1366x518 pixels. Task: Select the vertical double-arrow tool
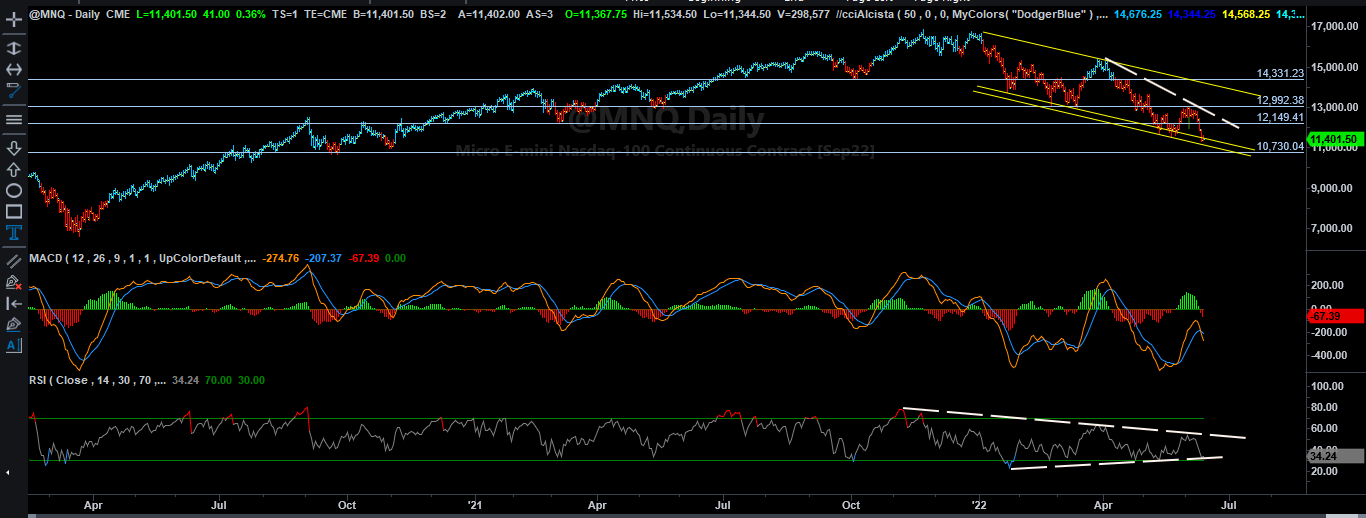14,48
